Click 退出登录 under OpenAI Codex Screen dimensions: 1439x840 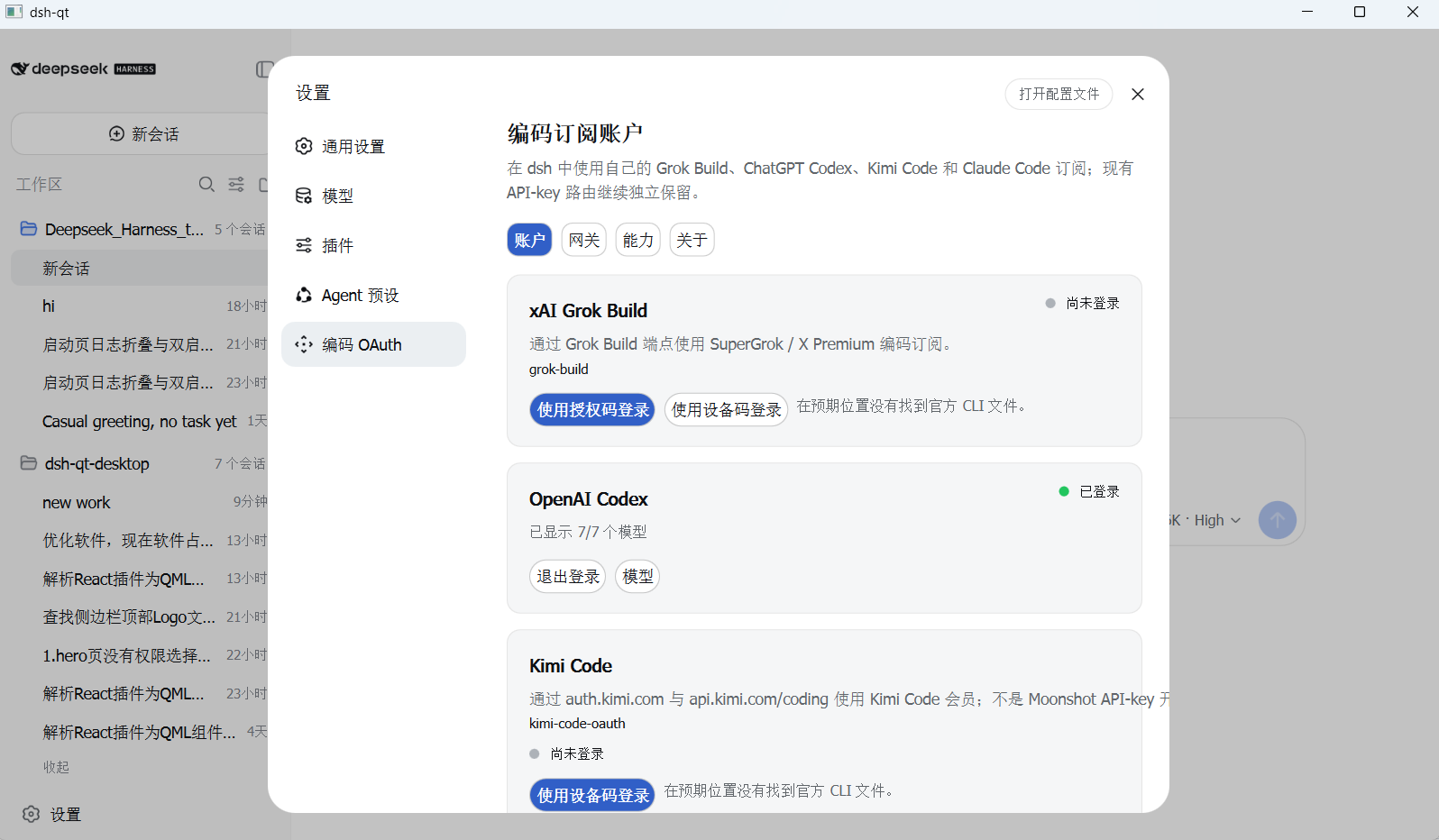[x=567, y=577]
